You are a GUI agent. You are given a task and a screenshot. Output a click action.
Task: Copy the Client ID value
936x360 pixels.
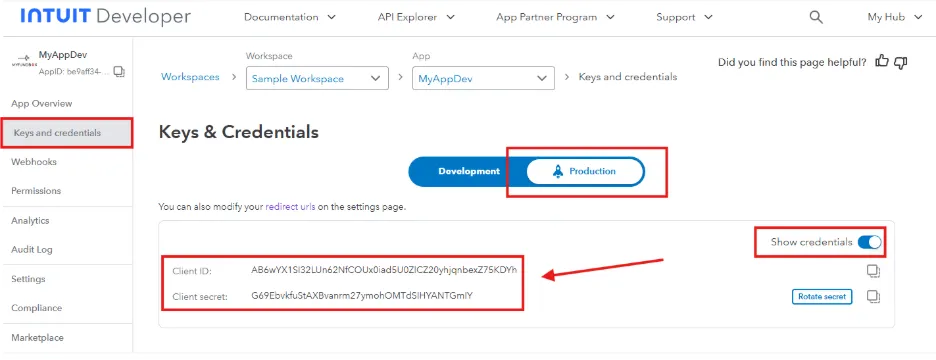click(x=873, y=271)
